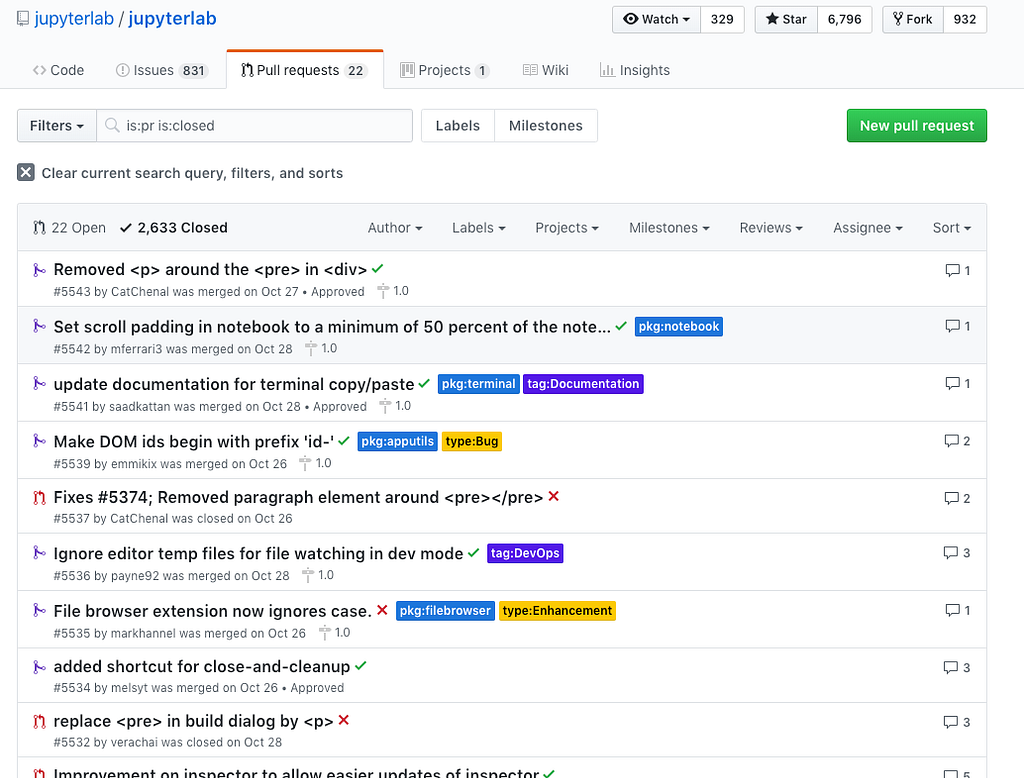Click the pkg:notebook label
Screen dimensions: 1024x778
pyautogui.click(x=679, y=327)
